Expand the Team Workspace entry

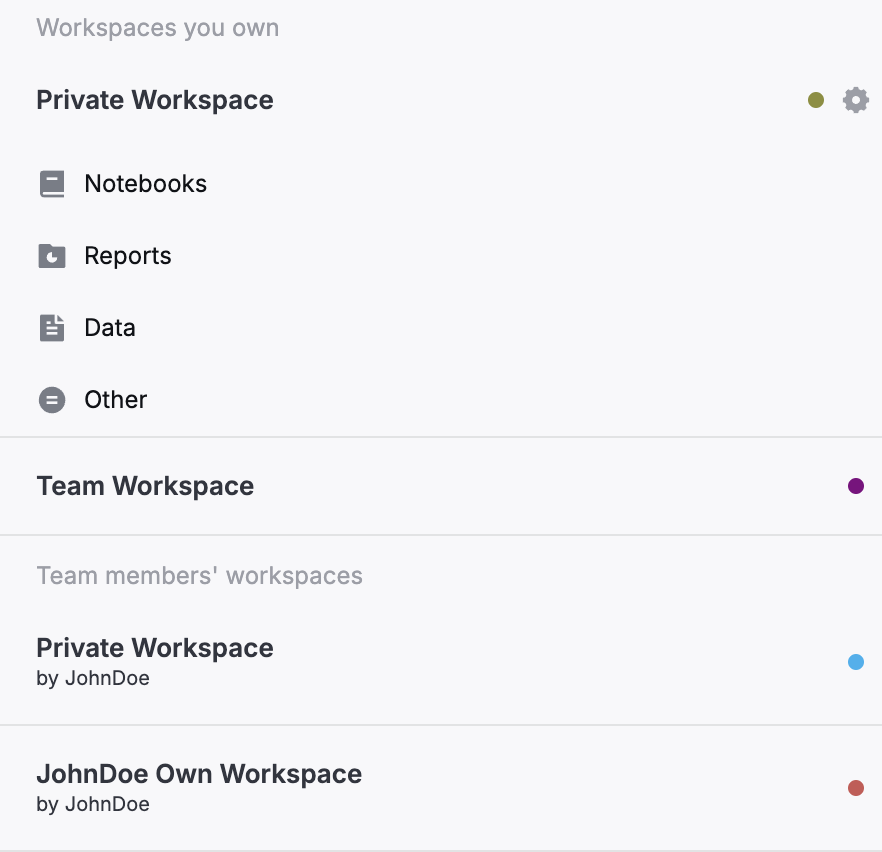coord(144,486)
